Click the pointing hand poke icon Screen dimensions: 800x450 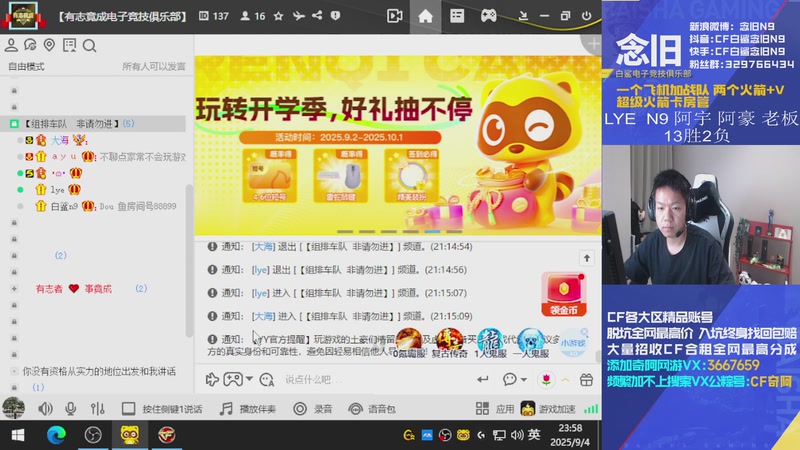(212, 379)
